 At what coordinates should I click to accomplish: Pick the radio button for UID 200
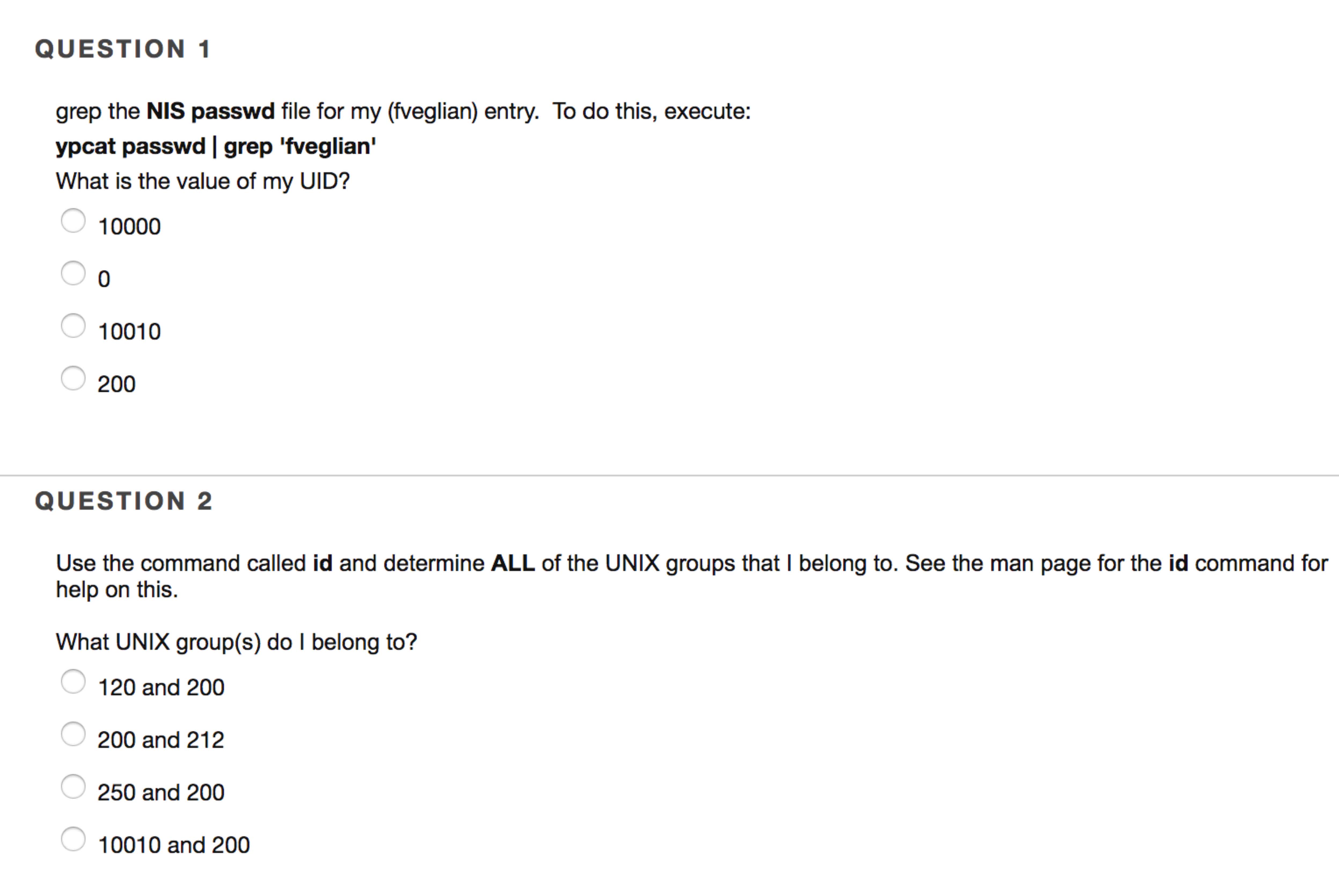click(73, 378)
